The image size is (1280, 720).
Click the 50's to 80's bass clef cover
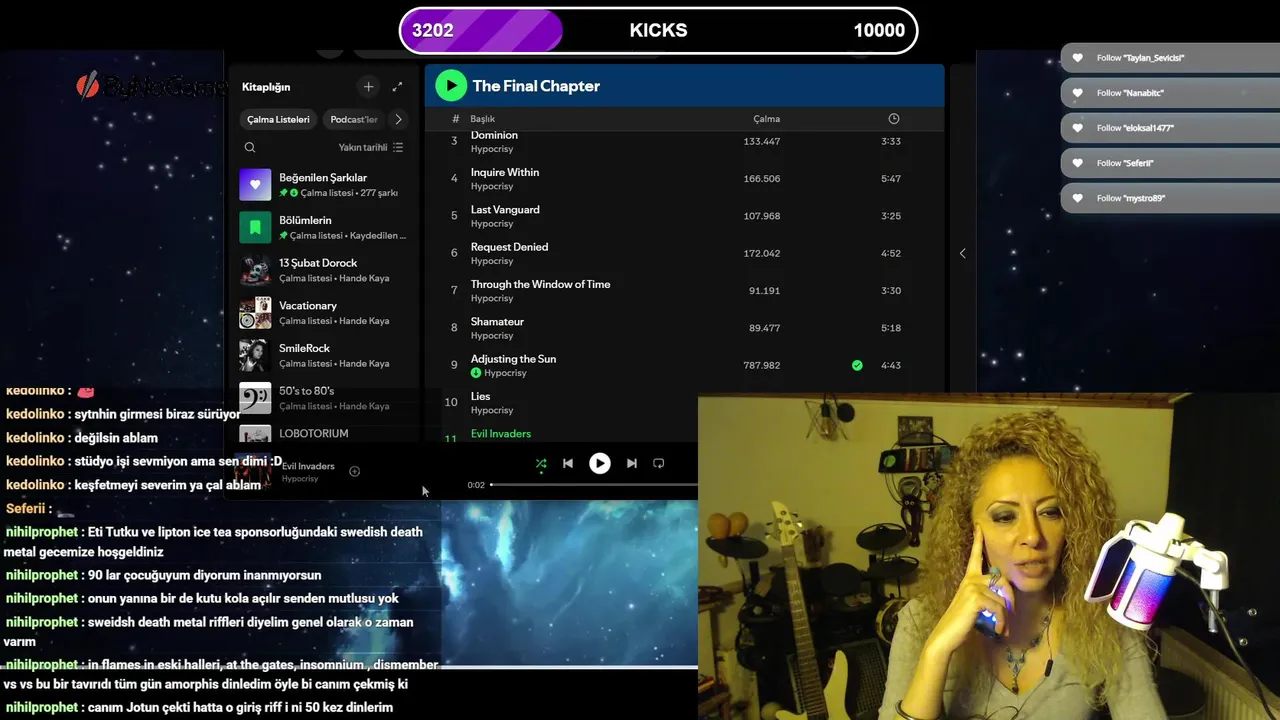[x=255, y=398]
